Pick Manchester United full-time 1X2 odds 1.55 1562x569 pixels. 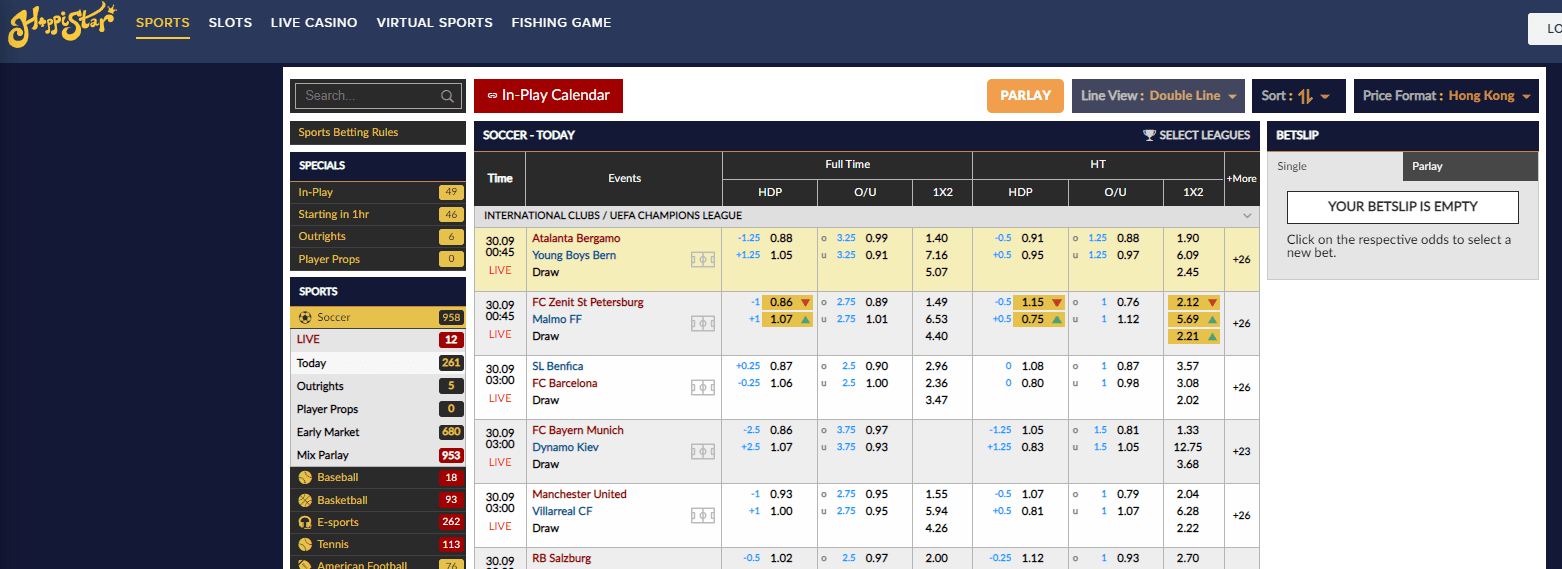pyautogui.click(x=937, y=494)
